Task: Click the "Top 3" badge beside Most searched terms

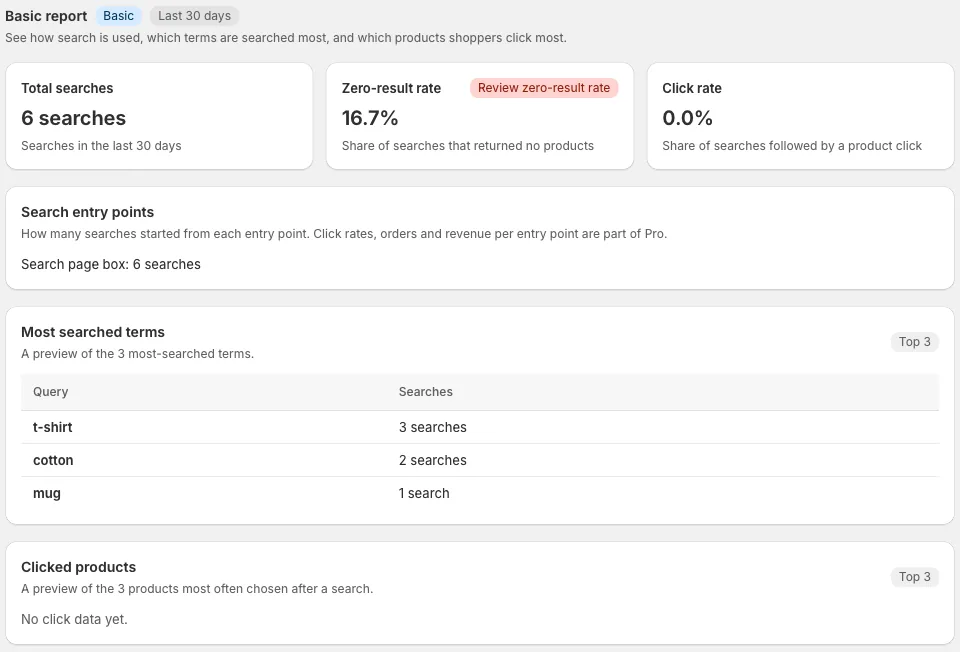Action: 915,342
